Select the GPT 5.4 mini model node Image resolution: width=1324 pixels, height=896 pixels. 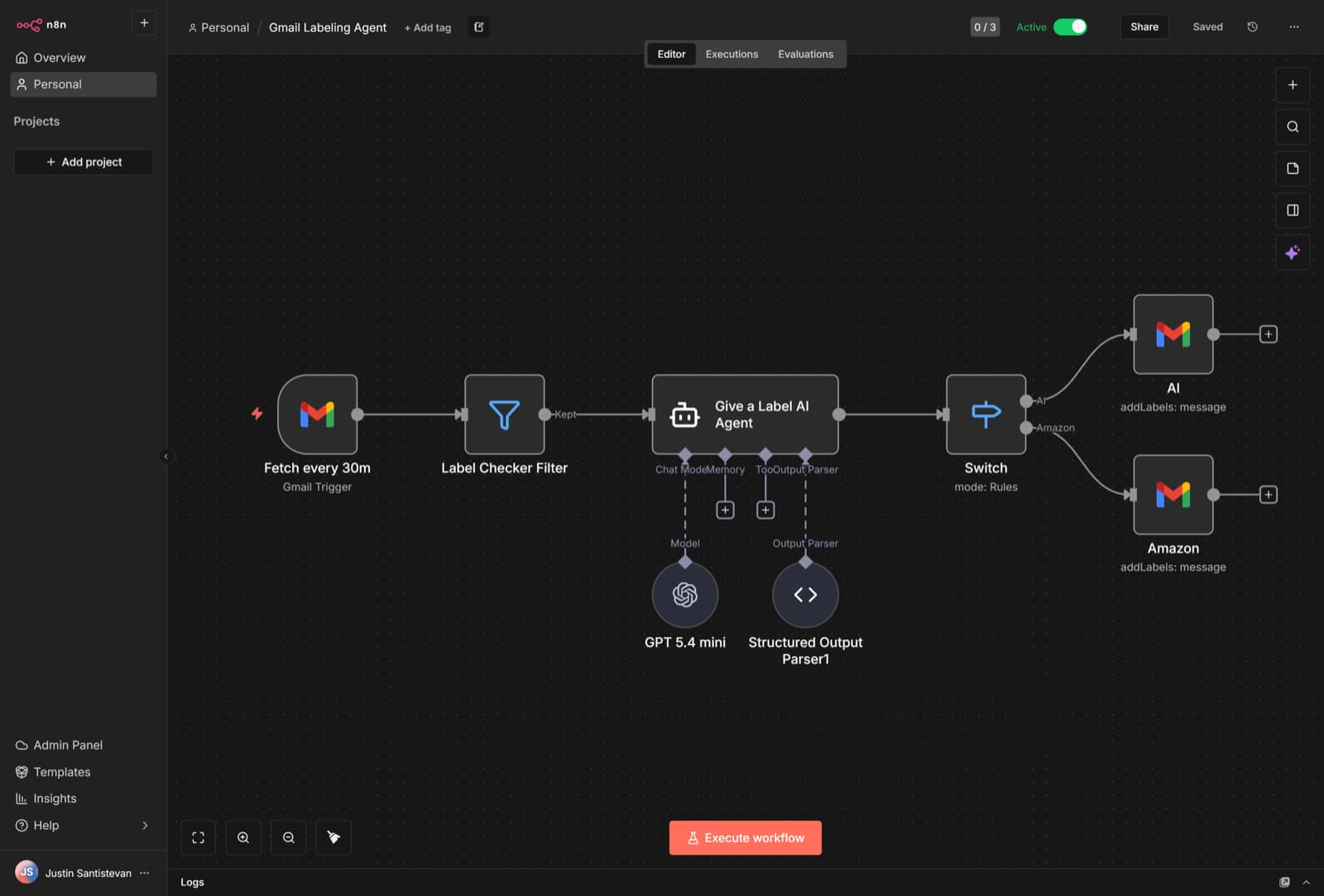685,595
